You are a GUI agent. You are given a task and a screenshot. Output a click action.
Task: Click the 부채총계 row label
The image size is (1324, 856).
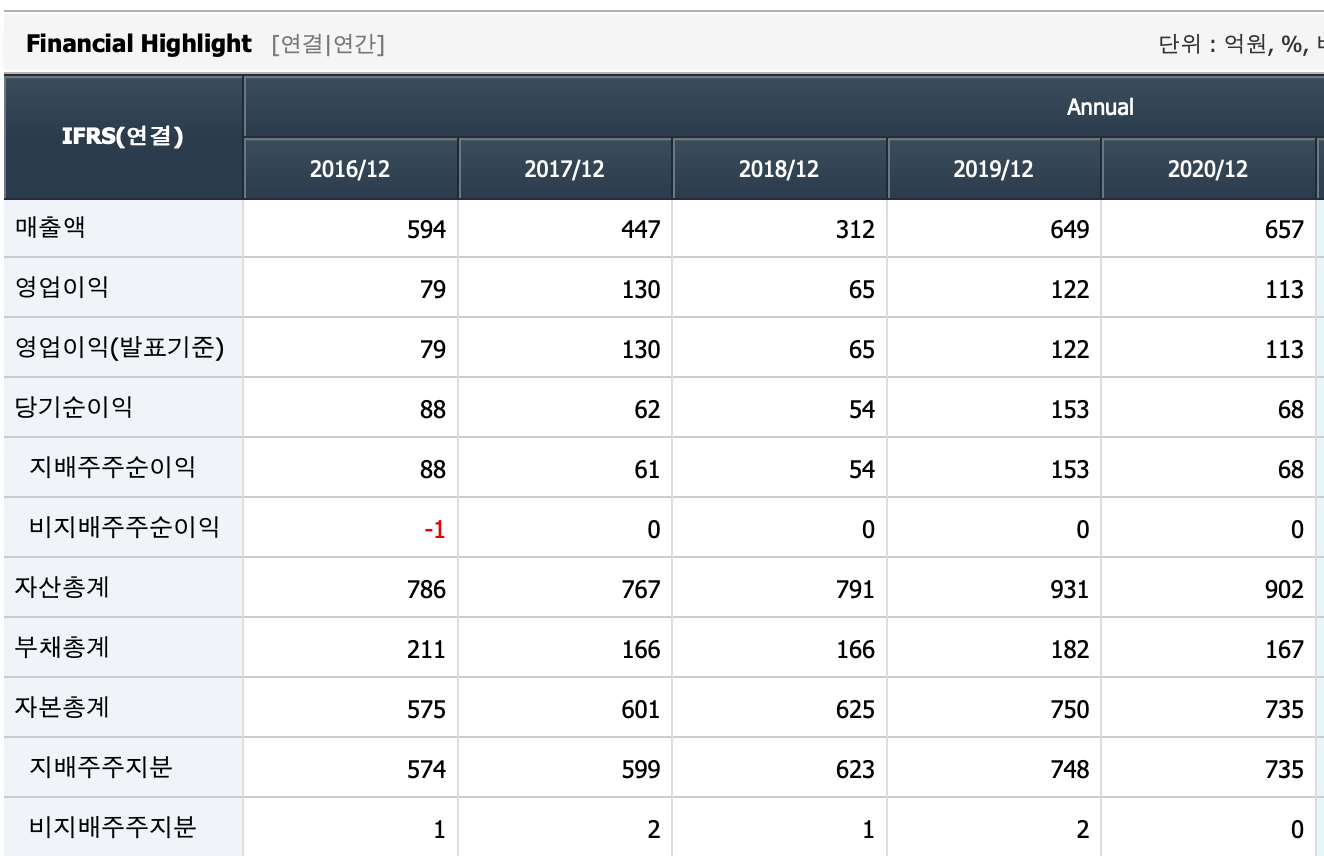click(x=62, y=648)
